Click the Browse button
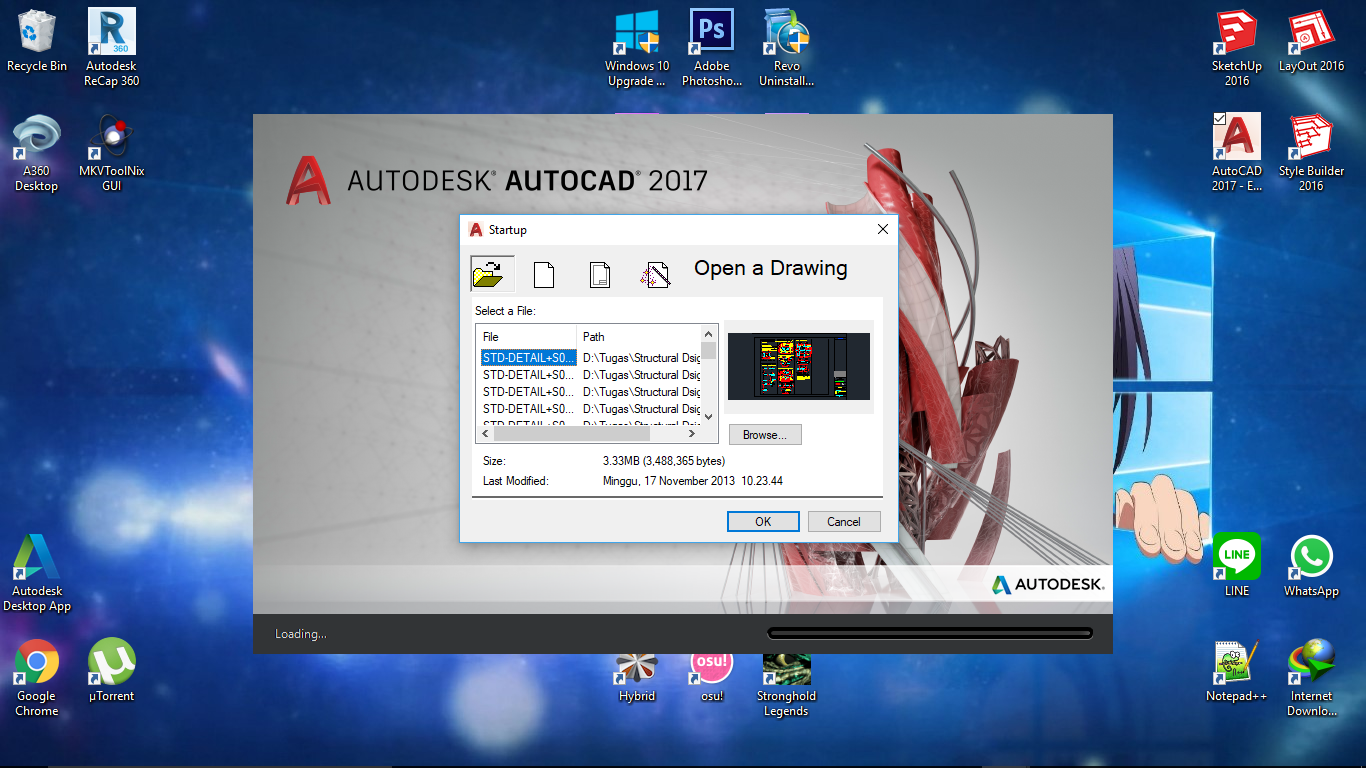 (x=764, y=434)
